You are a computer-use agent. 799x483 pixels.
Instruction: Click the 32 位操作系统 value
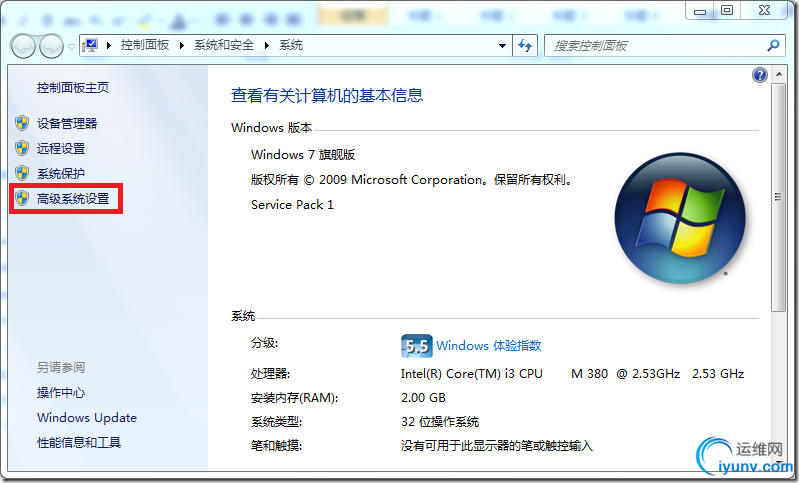tap(440, 422)
